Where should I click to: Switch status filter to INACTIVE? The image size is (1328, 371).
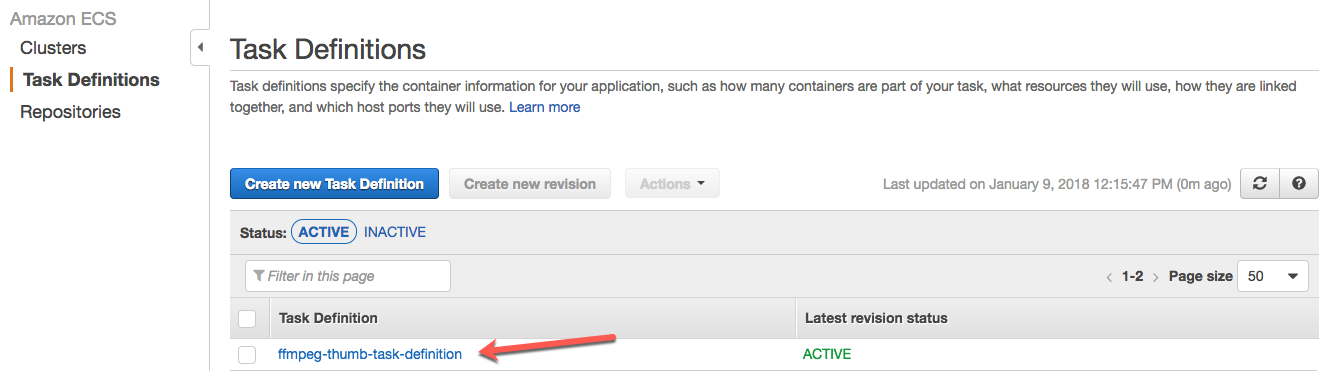(395, 232)
